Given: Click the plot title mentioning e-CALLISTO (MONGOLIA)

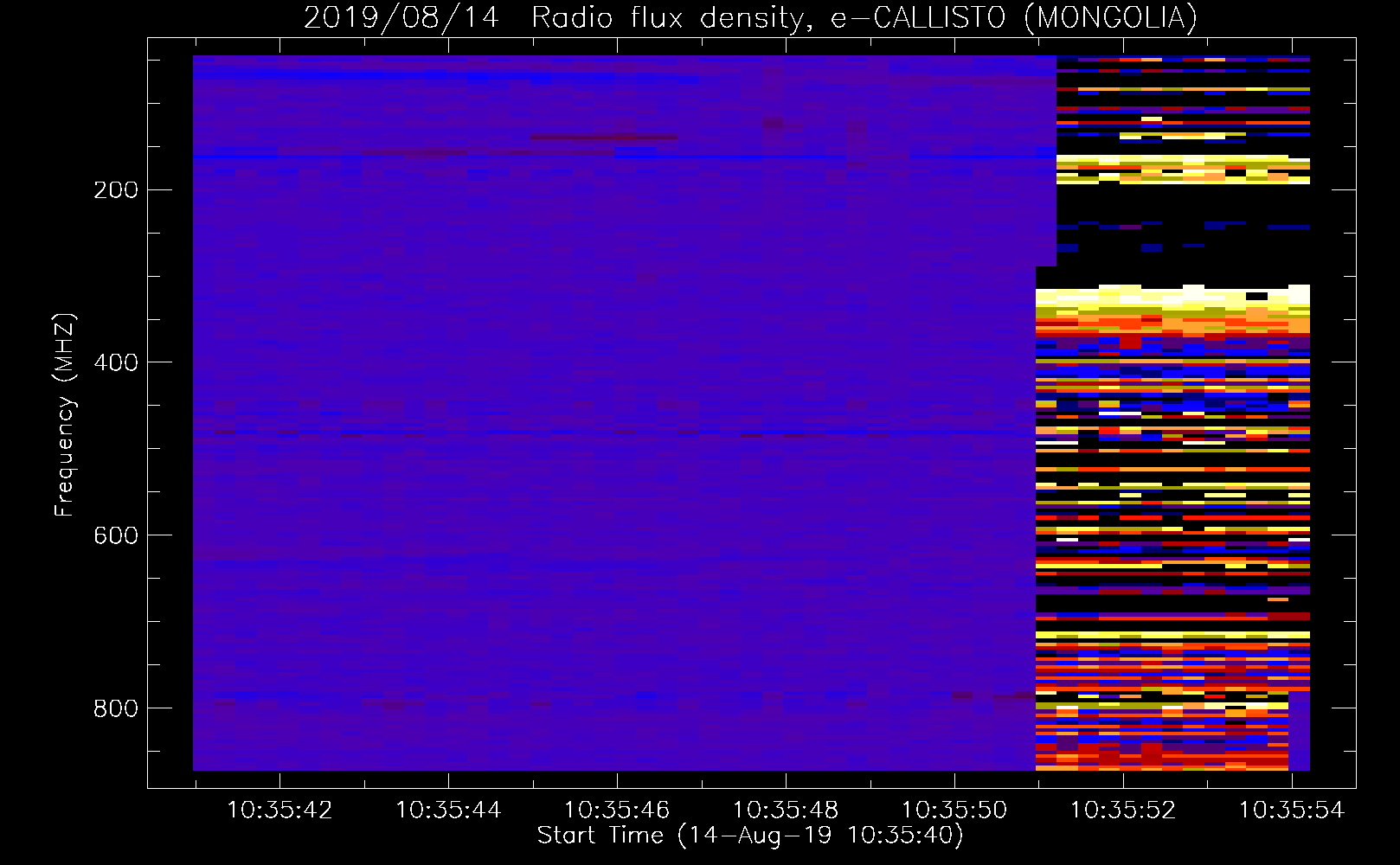Looking at the screenshot, I should (x=750, y=17).
